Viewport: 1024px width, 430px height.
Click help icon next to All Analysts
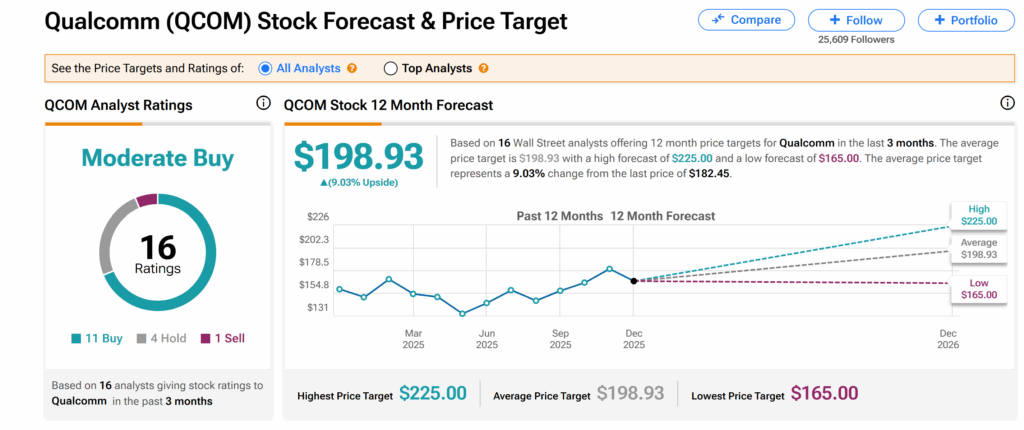(351, 69)
